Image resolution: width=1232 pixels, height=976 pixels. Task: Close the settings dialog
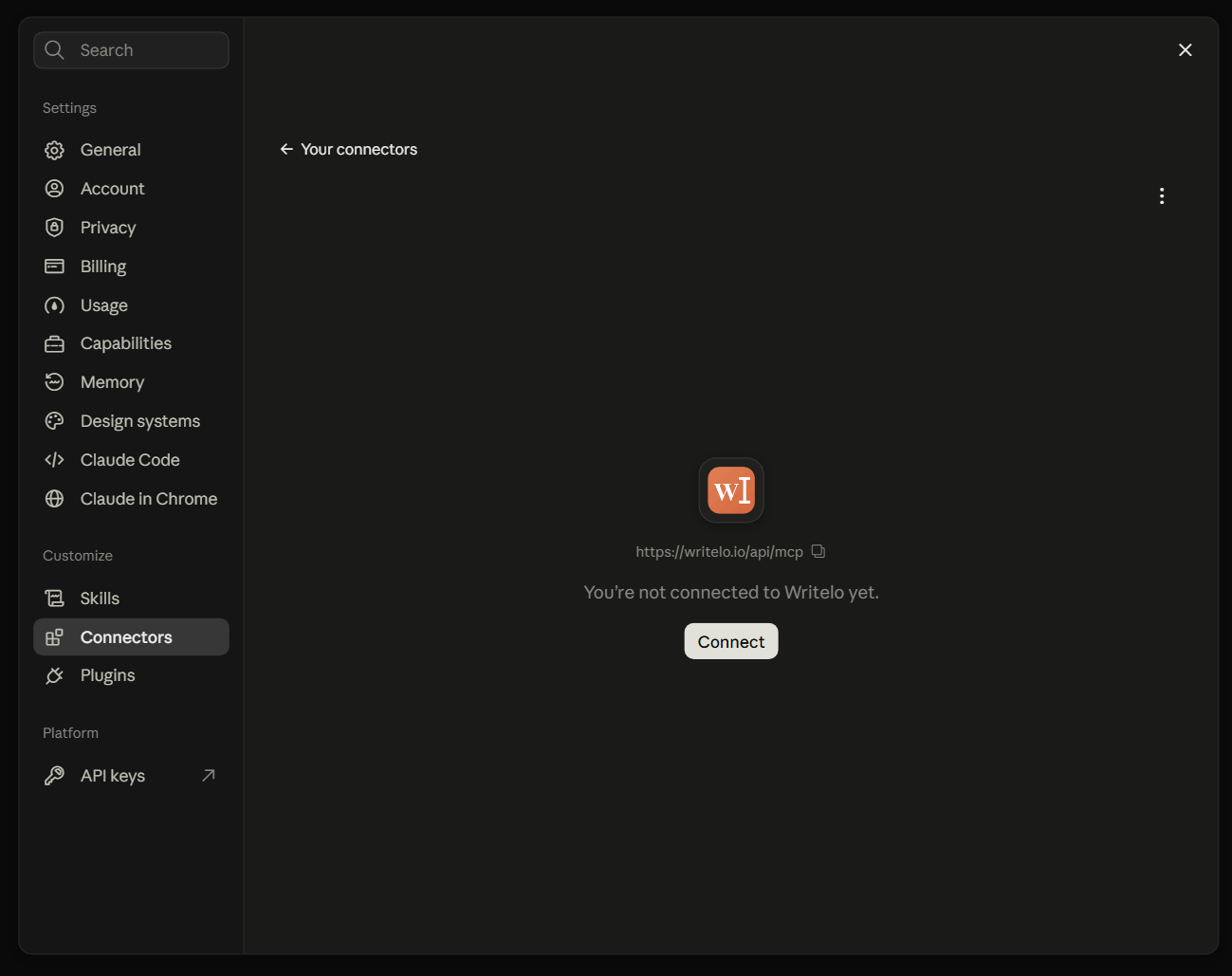[x=1186, y=50]
